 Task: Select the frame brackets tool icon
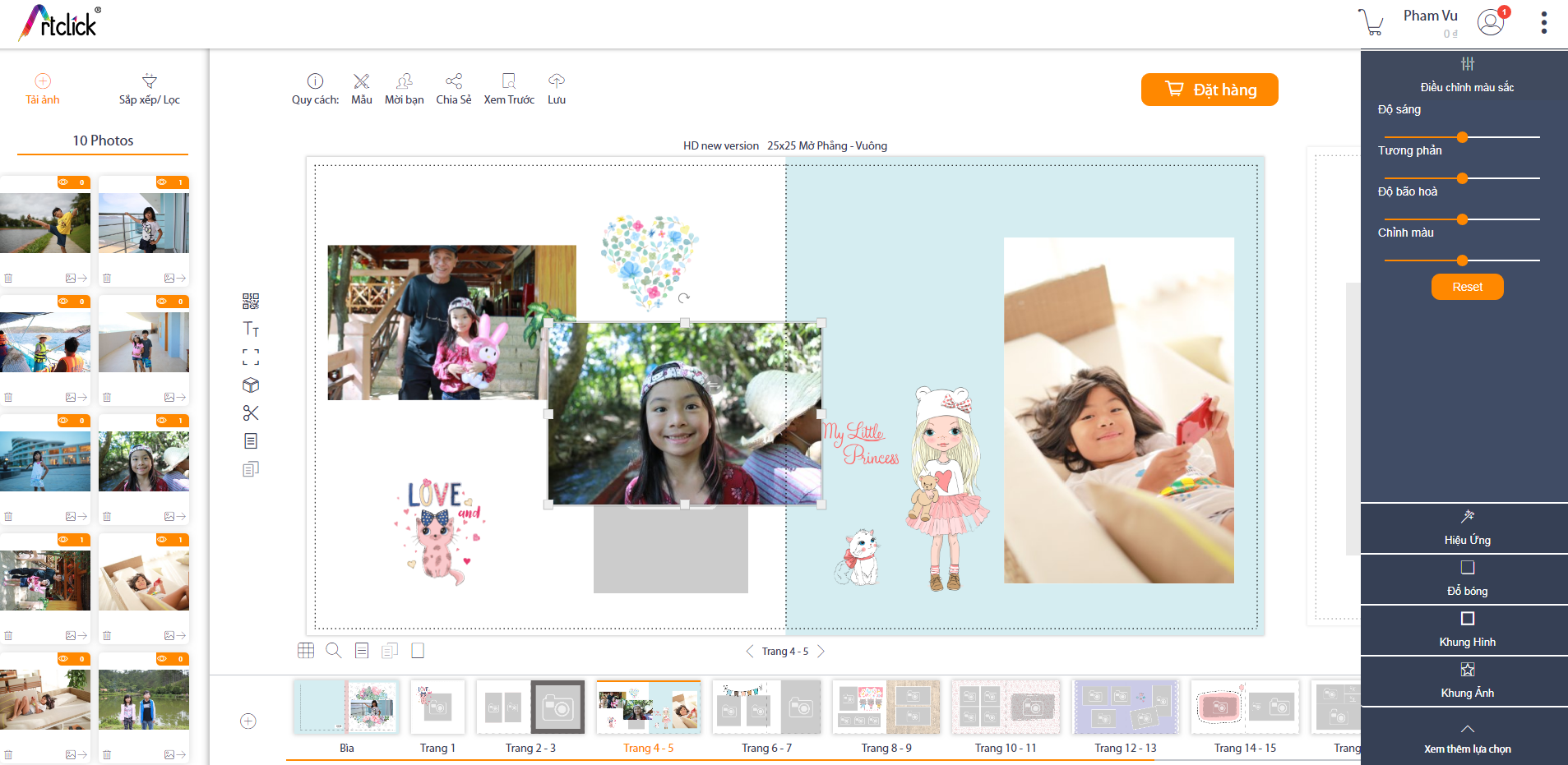tap(251, 357)
